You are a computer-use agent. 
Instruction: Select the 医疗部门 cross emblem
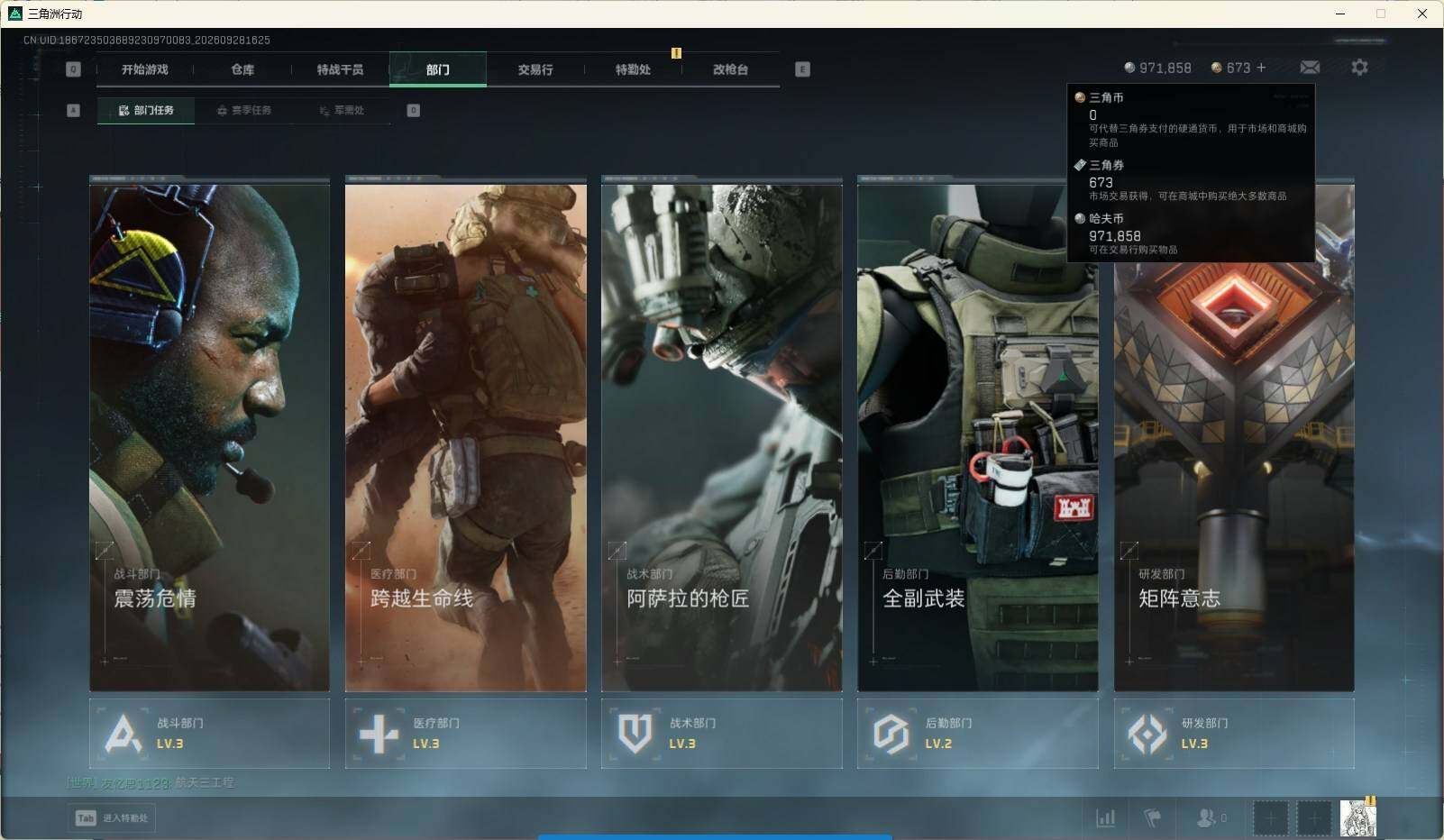(x=379, y=734)
